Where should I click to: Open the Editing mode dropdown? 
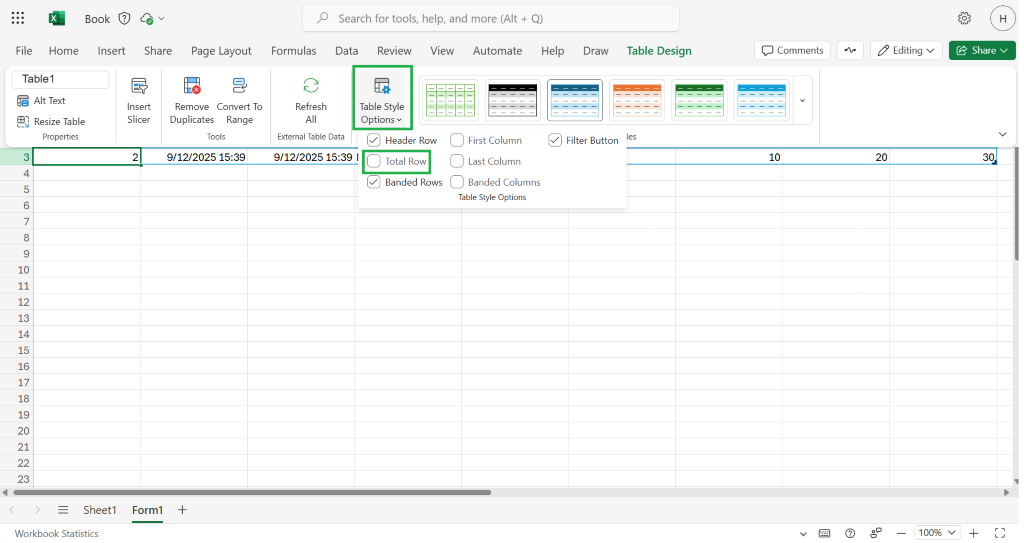tap(906, 50)
